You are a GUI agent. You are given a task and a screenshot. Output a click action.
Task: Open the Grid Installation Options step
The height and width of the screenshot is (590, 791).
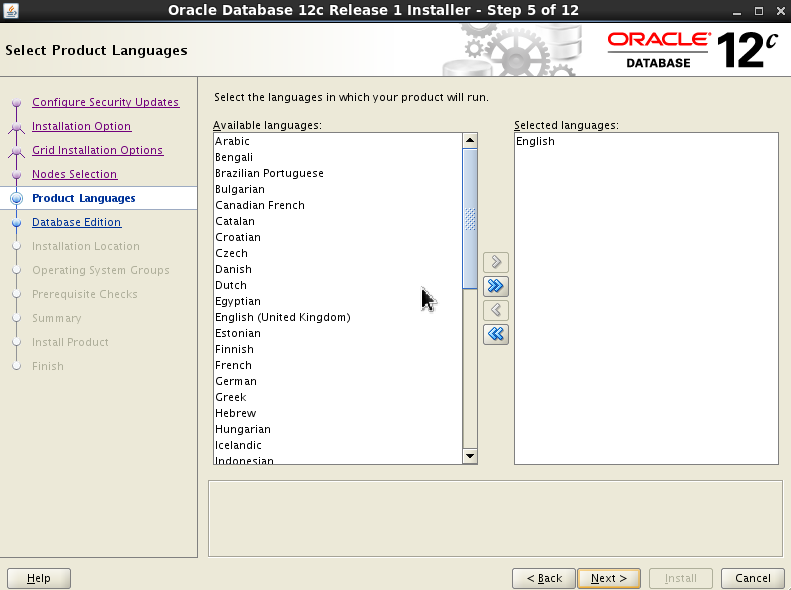point(97,150)
